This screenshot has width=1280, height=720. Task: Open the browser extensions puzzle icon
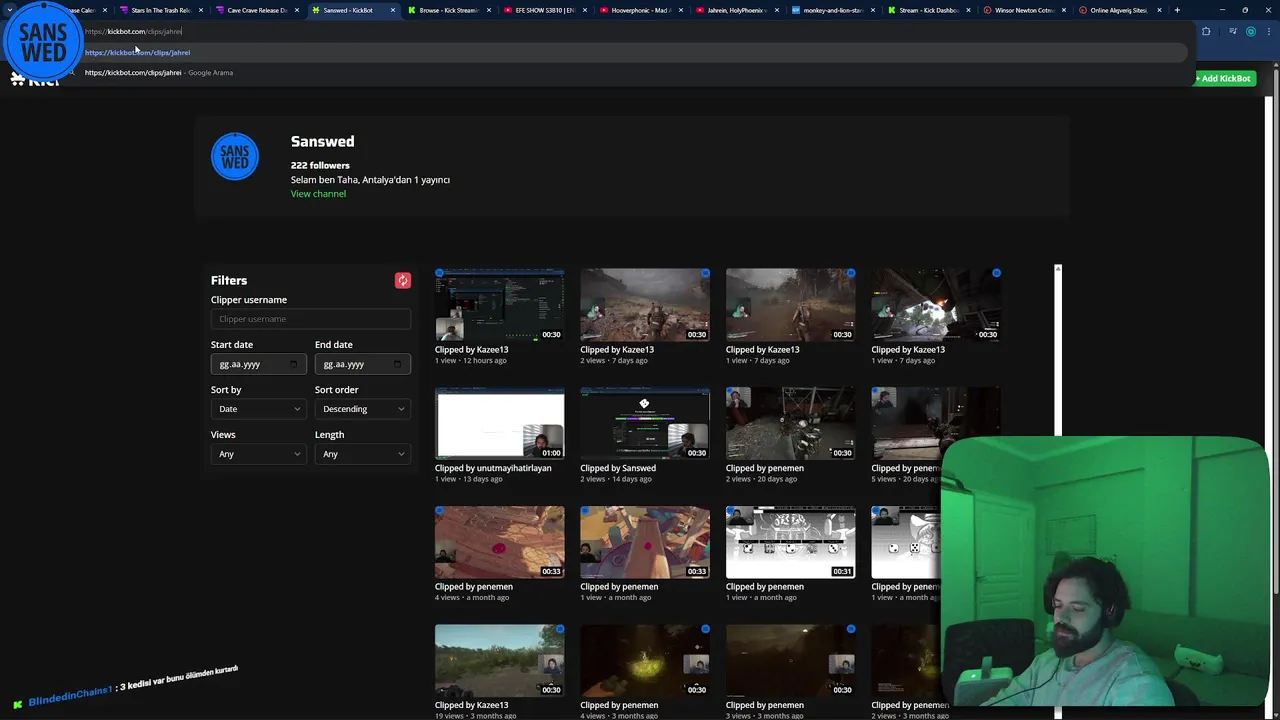pyautogui.click(x=1206, y=31)
